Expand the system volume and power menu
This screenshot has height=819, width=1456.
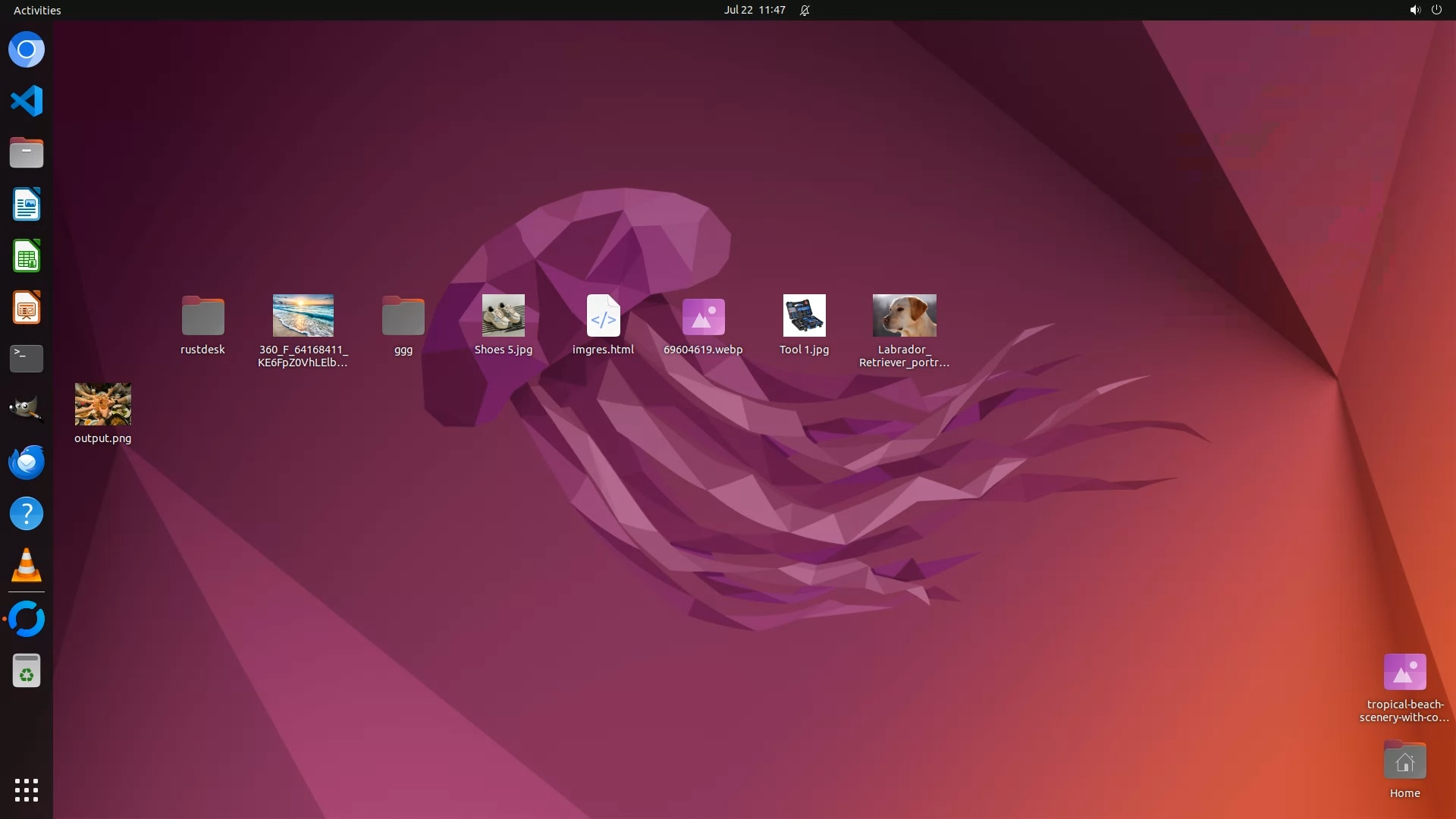pyautogui.click(x=1425, y=10)
